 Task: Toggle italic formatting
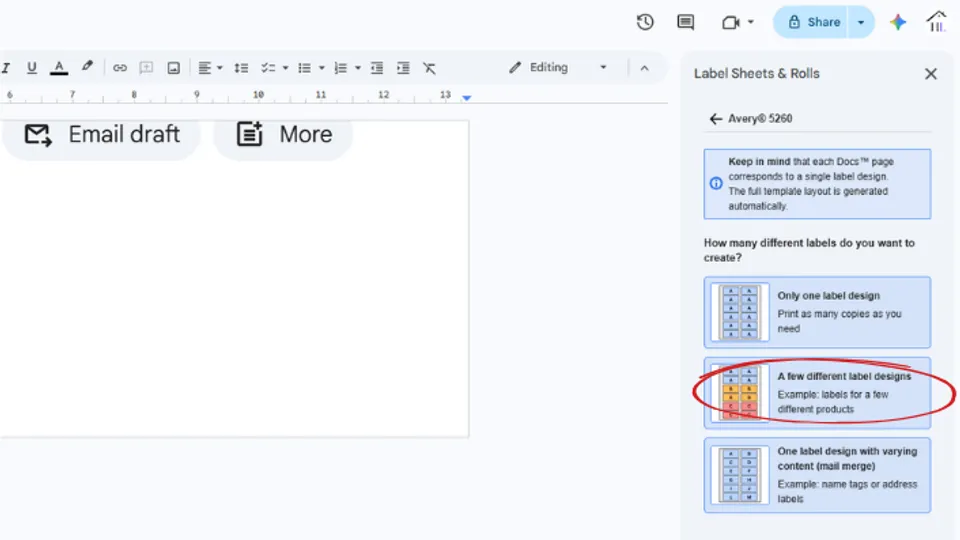[6, 67]
